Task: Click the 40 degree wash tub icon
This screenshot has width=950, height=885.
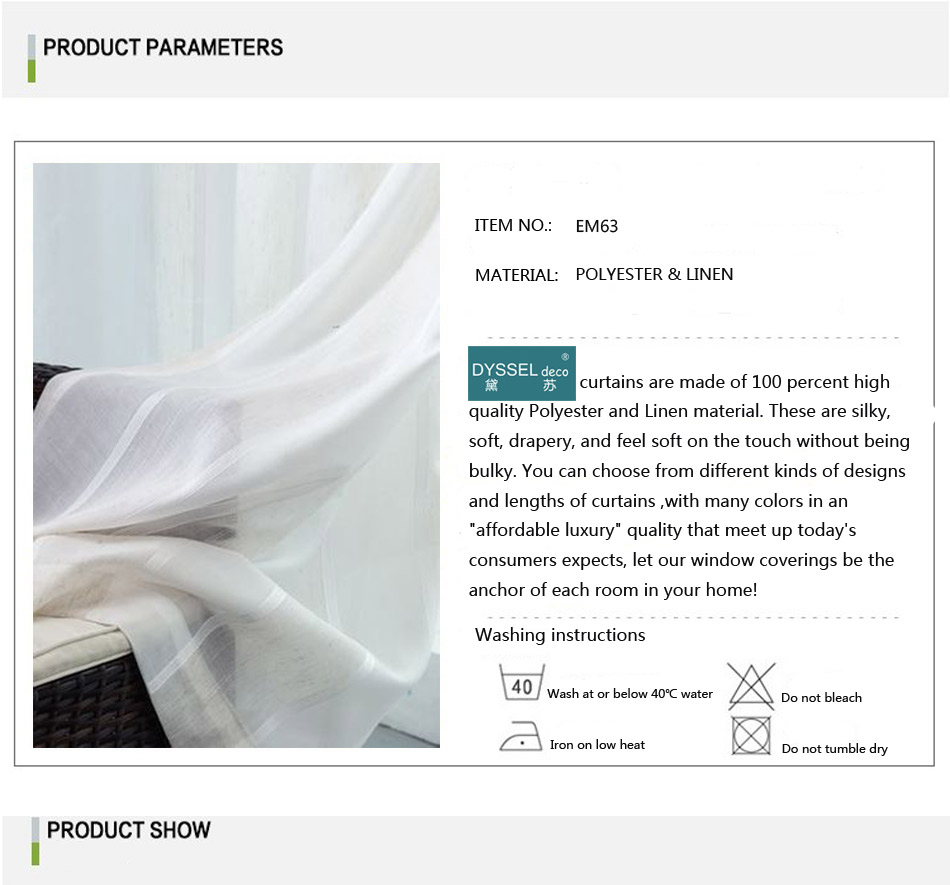Action: point(522,683)
